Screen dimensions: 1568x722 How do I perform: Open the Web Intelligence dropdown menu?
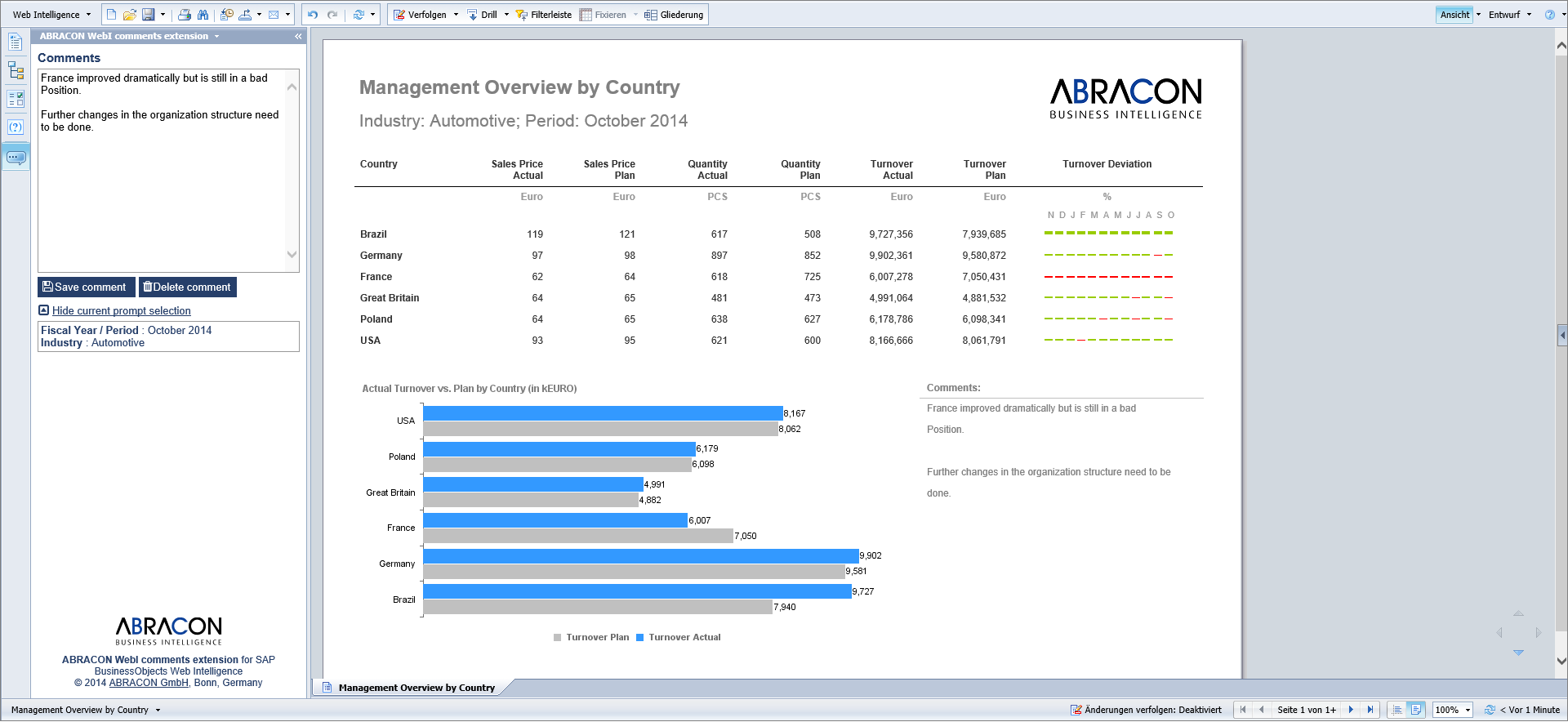[51, 15]
